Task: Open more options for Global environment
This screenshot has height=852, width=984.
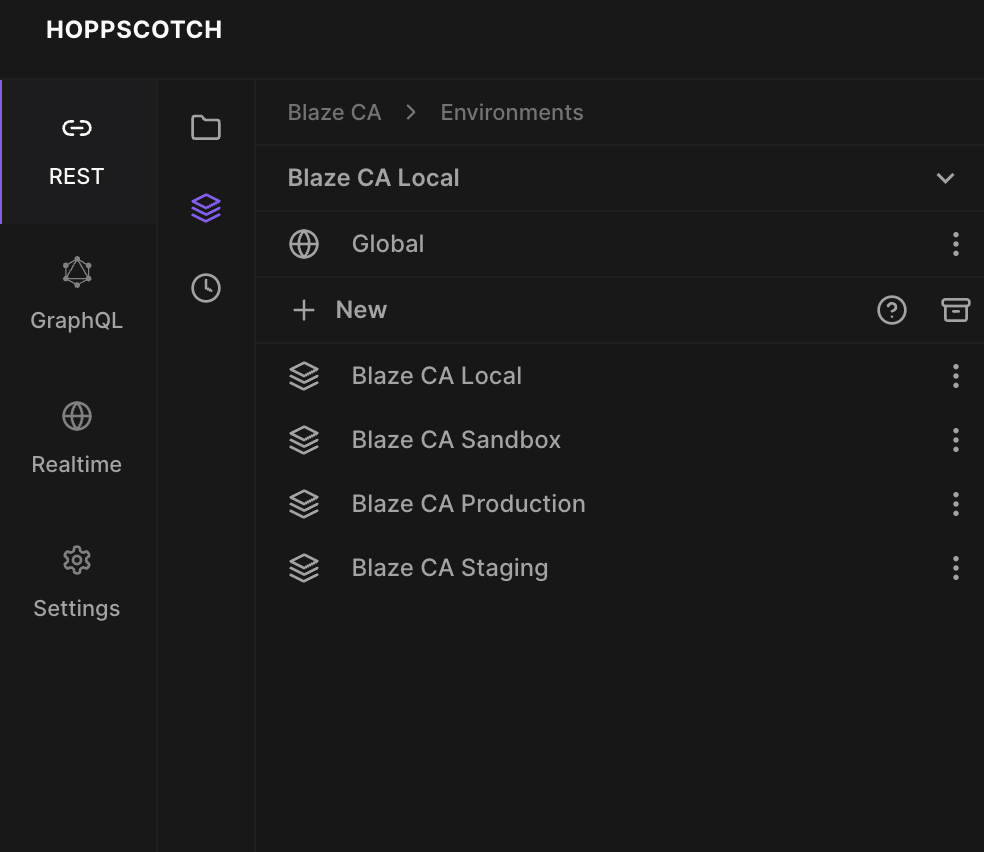Action: (x=955, y=244)
